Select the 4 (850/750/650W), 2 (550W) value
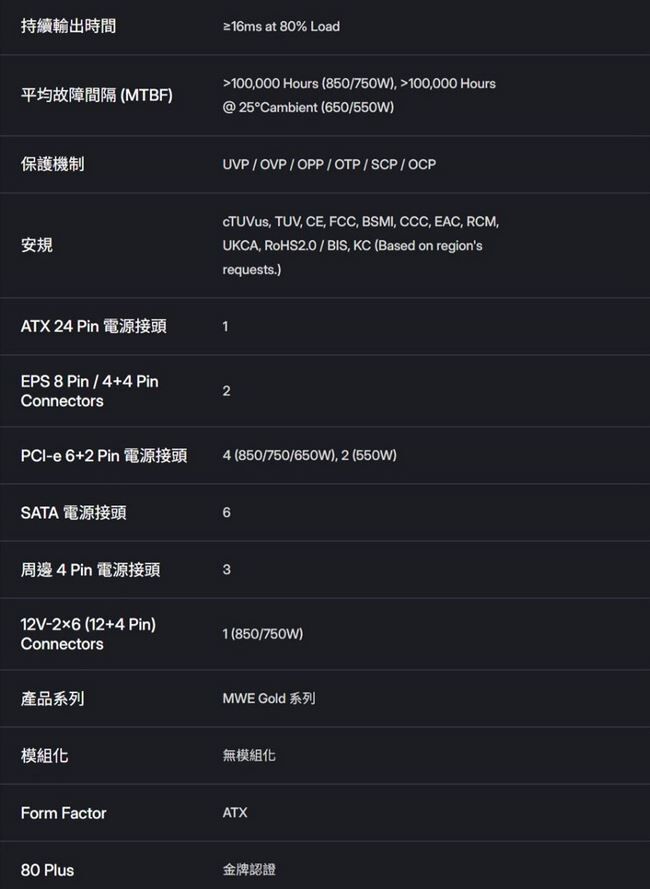This screenshot has height=889, width=650. 310,456
